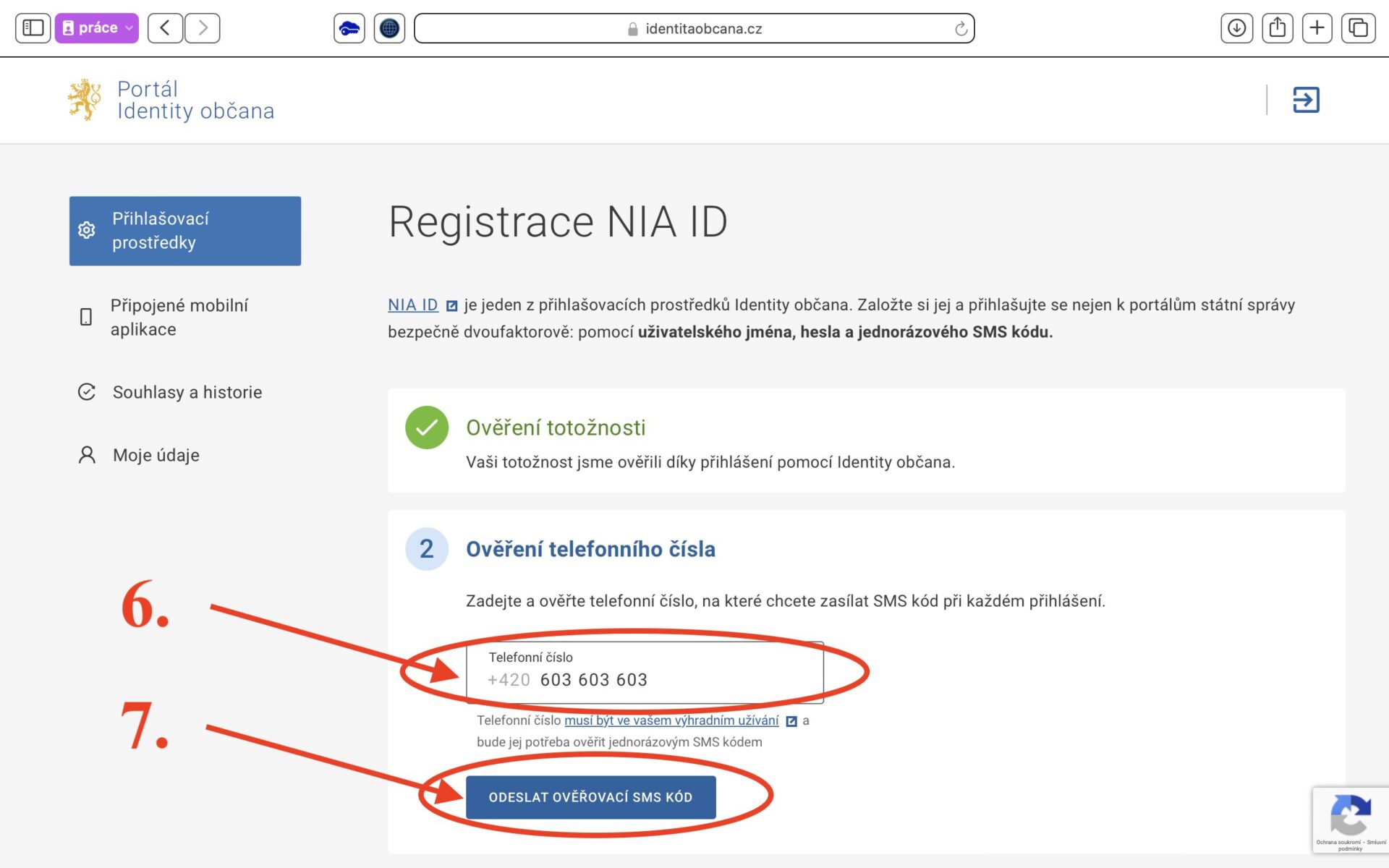Show the tab overview
The height and width of the screenshot is (868, 1389).
(1359, 28)
